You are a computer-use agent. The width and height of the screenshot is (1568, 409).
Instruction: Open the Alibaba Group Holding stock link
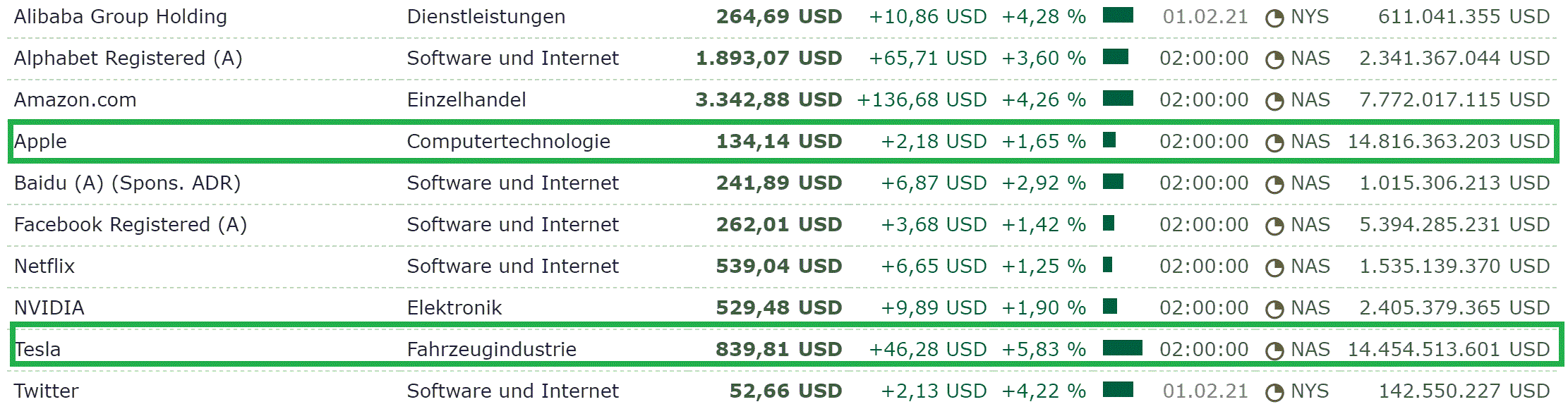121,17
